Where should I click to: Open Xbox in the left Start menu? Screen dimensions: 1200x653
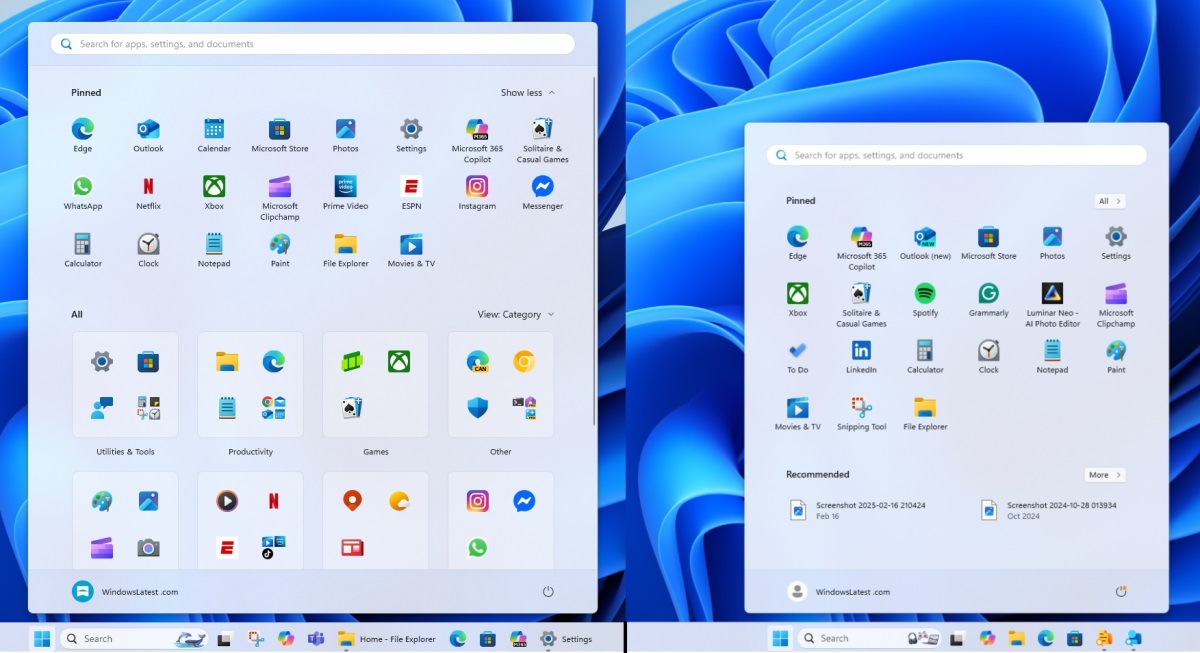click(x=214, y=193)
